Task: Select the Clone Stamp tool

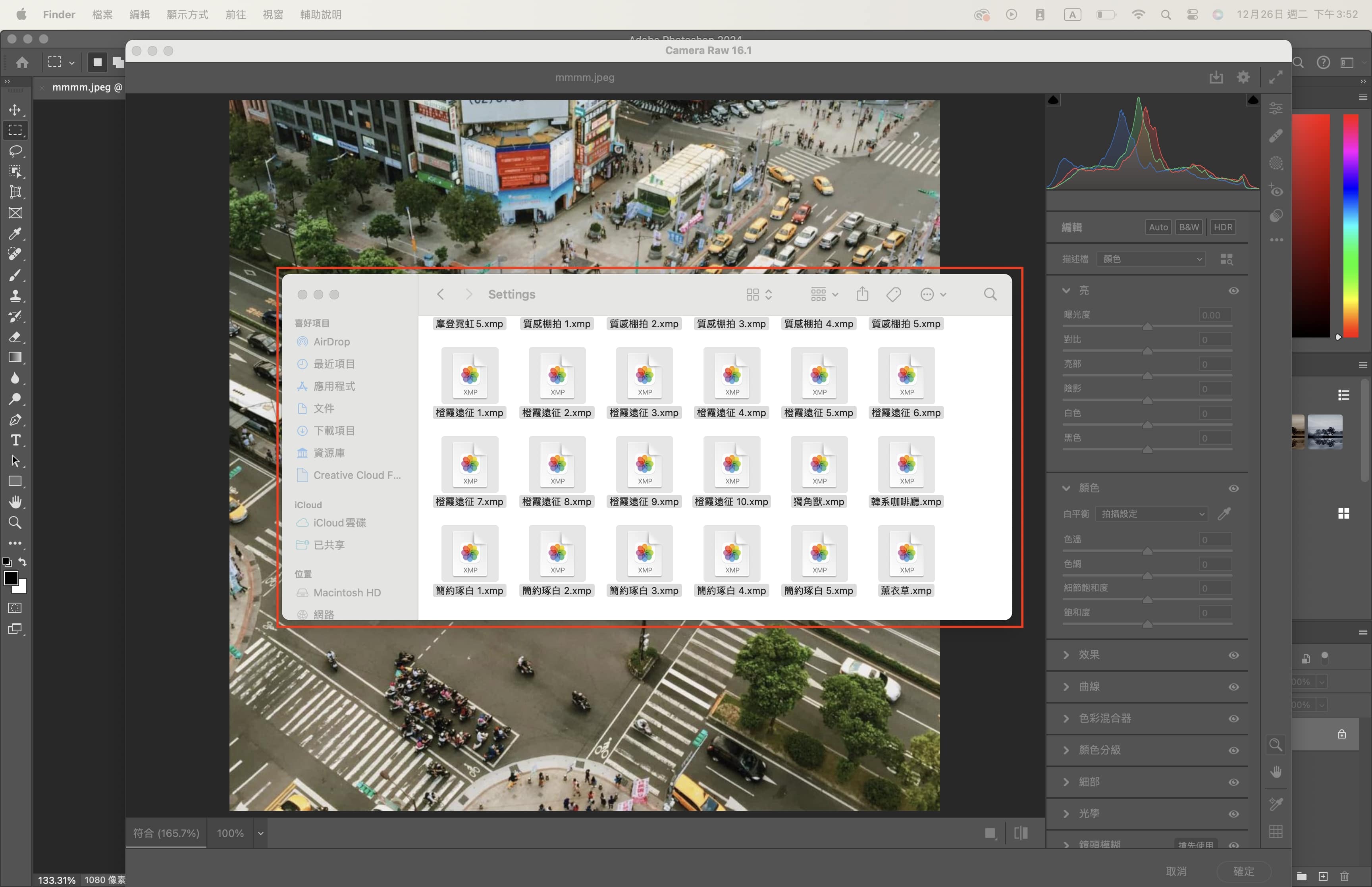Action: pos(15,295)
